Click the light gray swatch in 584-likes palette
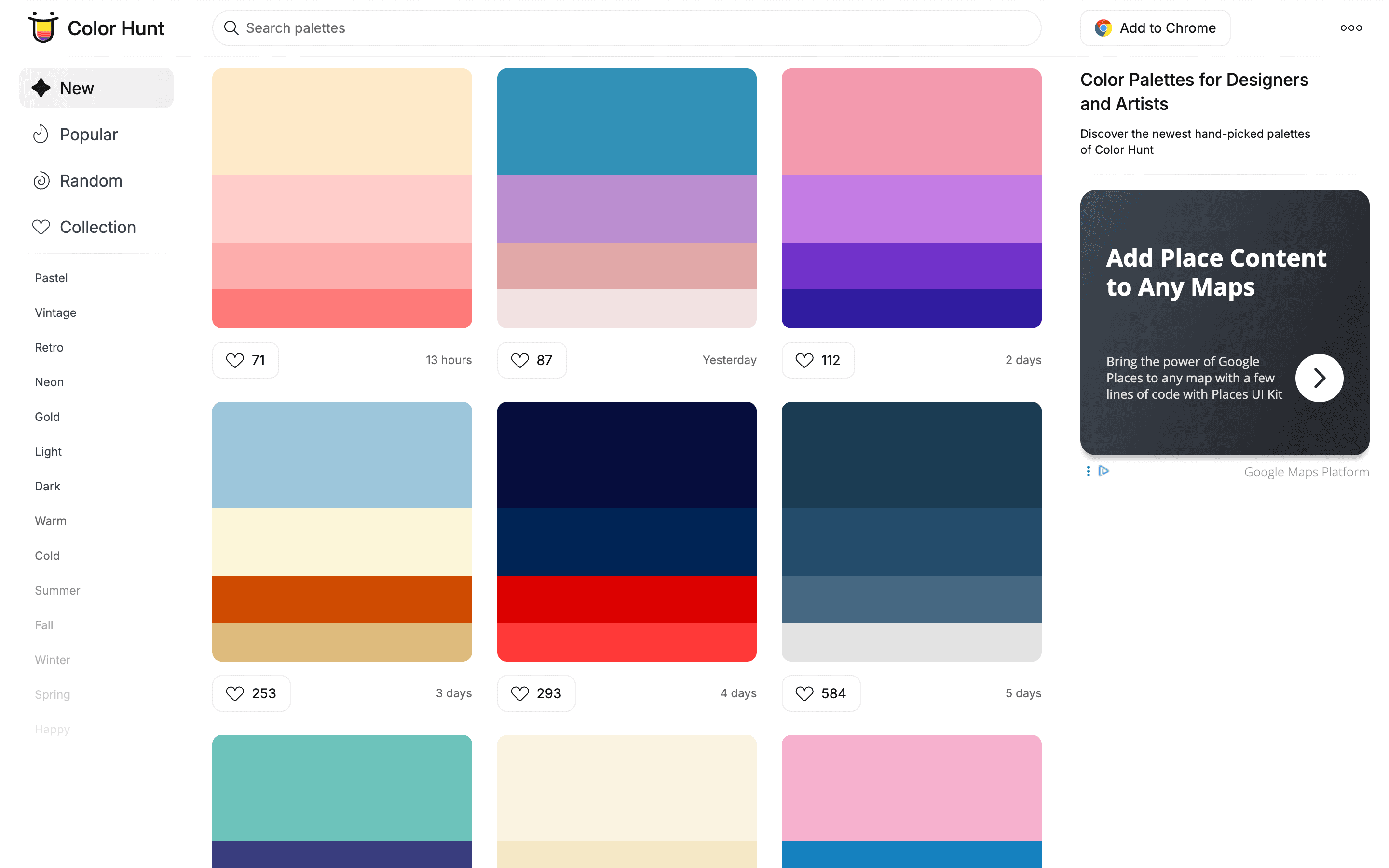 912,642
